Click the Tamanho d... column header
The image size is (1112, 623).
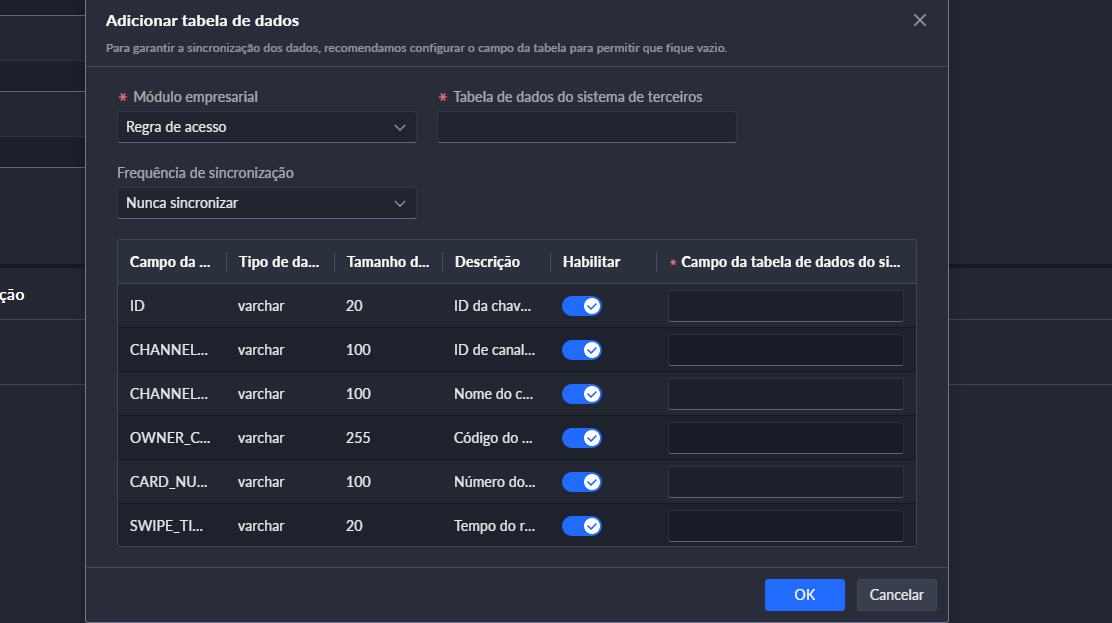pos(388,262)
